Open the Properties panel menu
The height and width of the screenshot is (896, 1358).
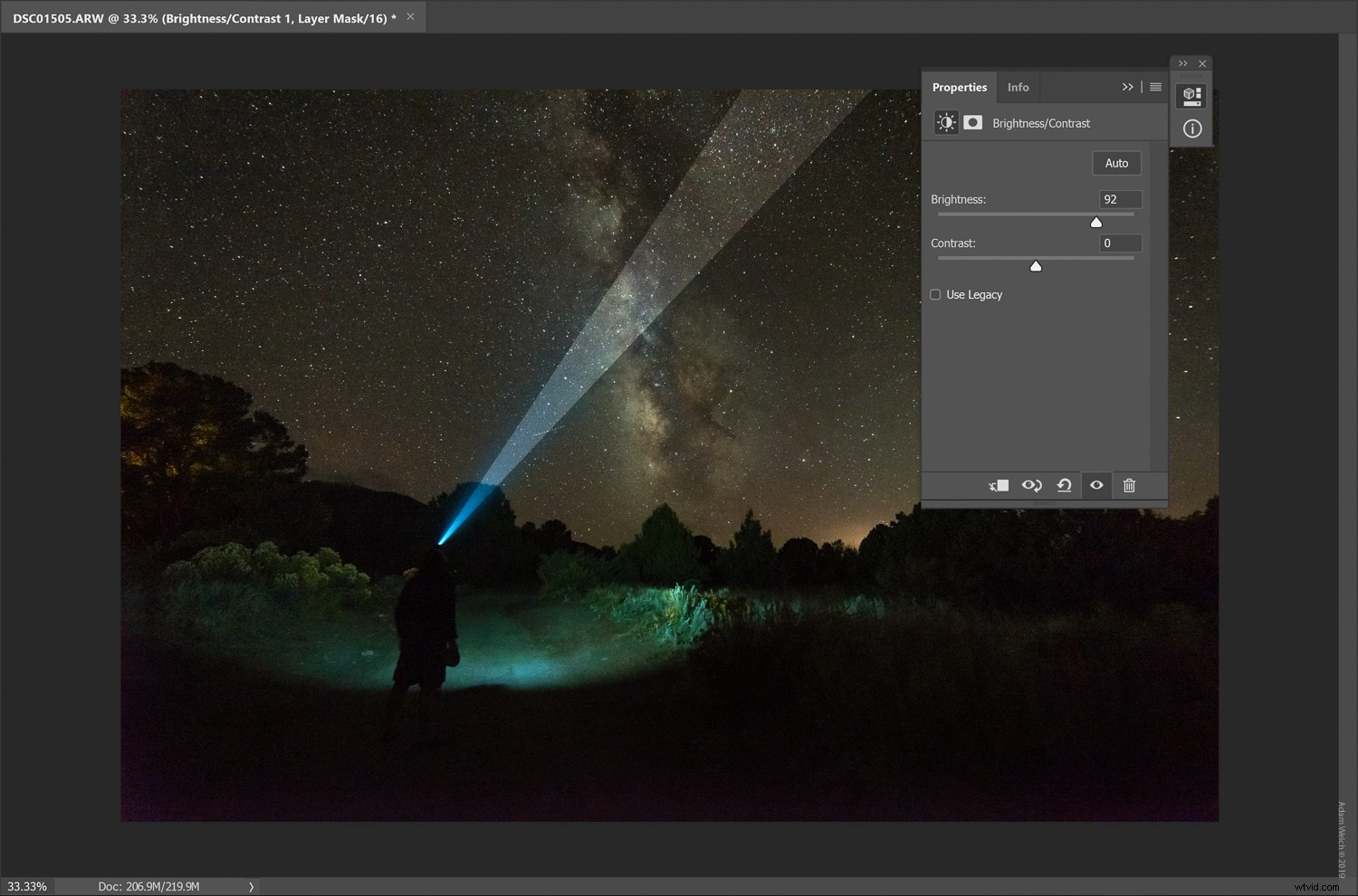1155,86
